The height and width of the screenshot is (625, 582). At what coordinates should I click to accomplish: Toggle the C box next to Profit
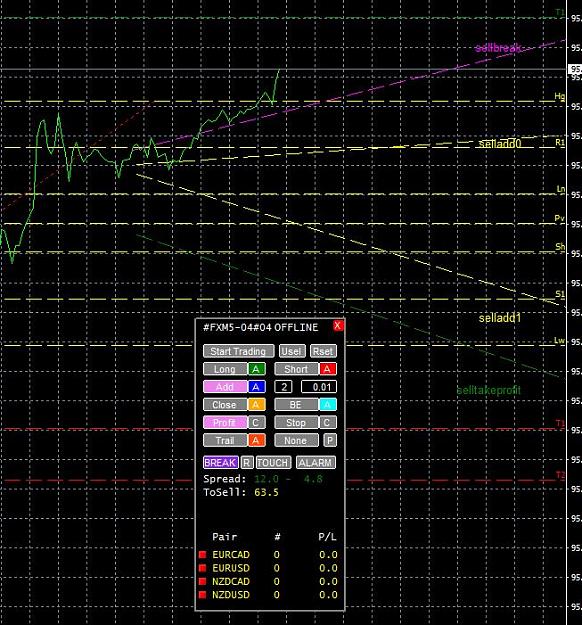click(256, 423)
